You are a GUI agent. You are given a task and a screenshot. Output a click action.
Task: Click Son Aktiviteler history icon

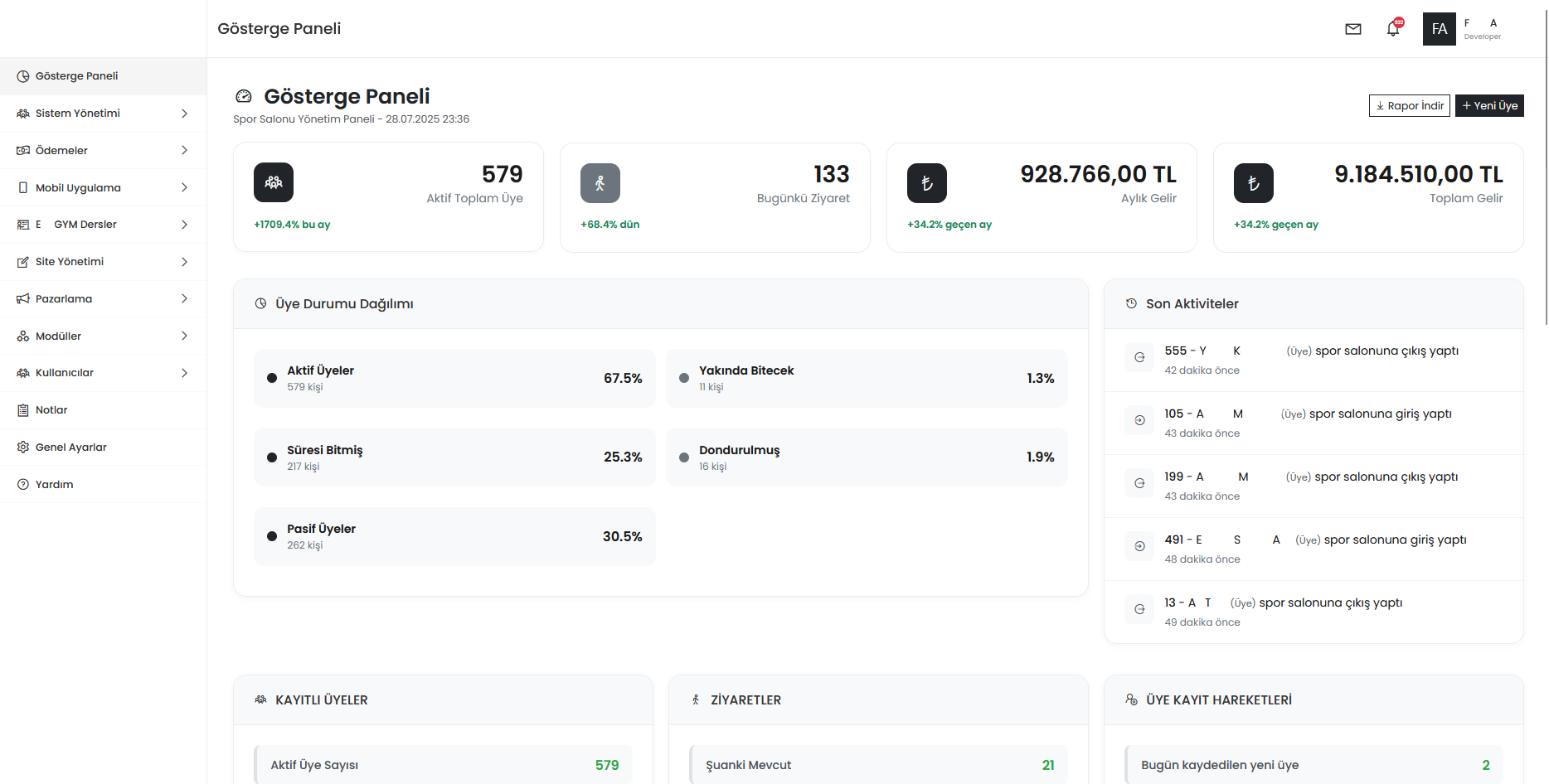(1131, 304)
